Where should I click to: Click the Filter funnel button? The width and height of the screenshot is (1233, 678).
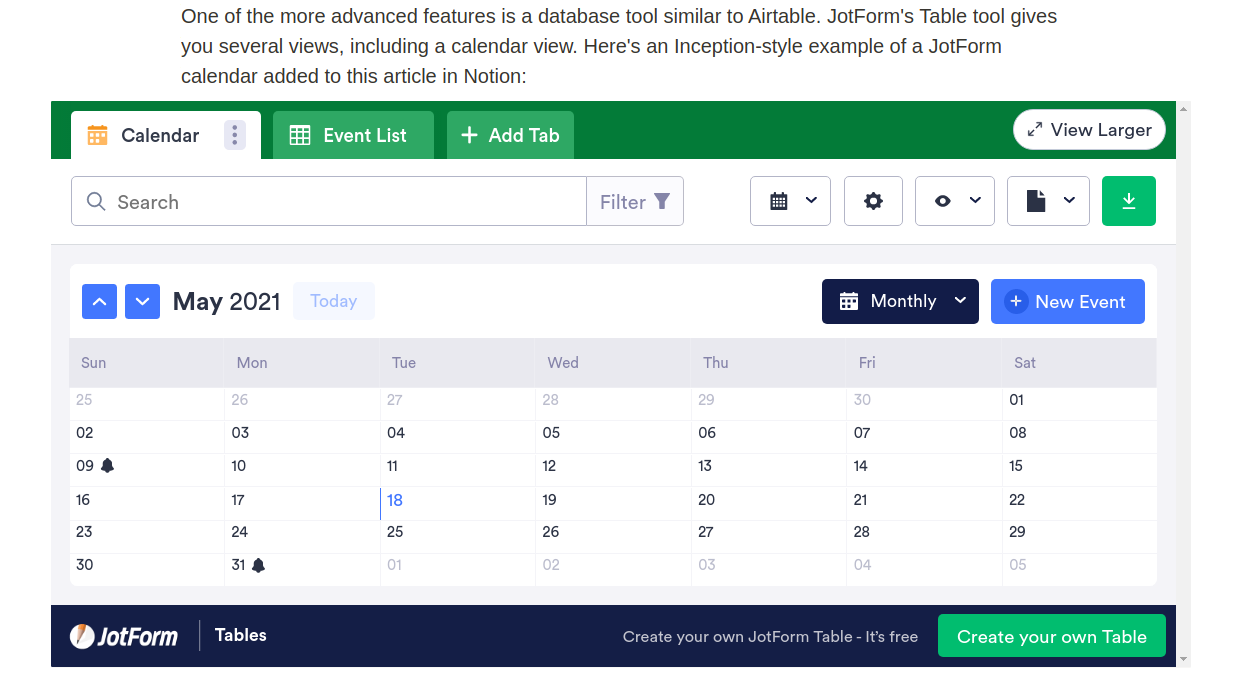coord(634,201)
